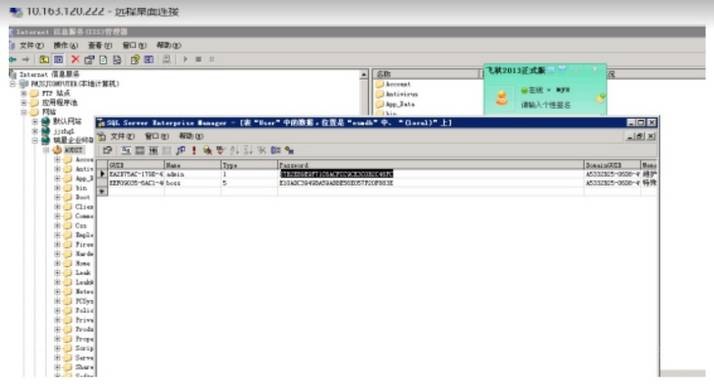Open the 文件 menu in IIS manager
This screenshot has width=714, height=384.
(31, 45)
